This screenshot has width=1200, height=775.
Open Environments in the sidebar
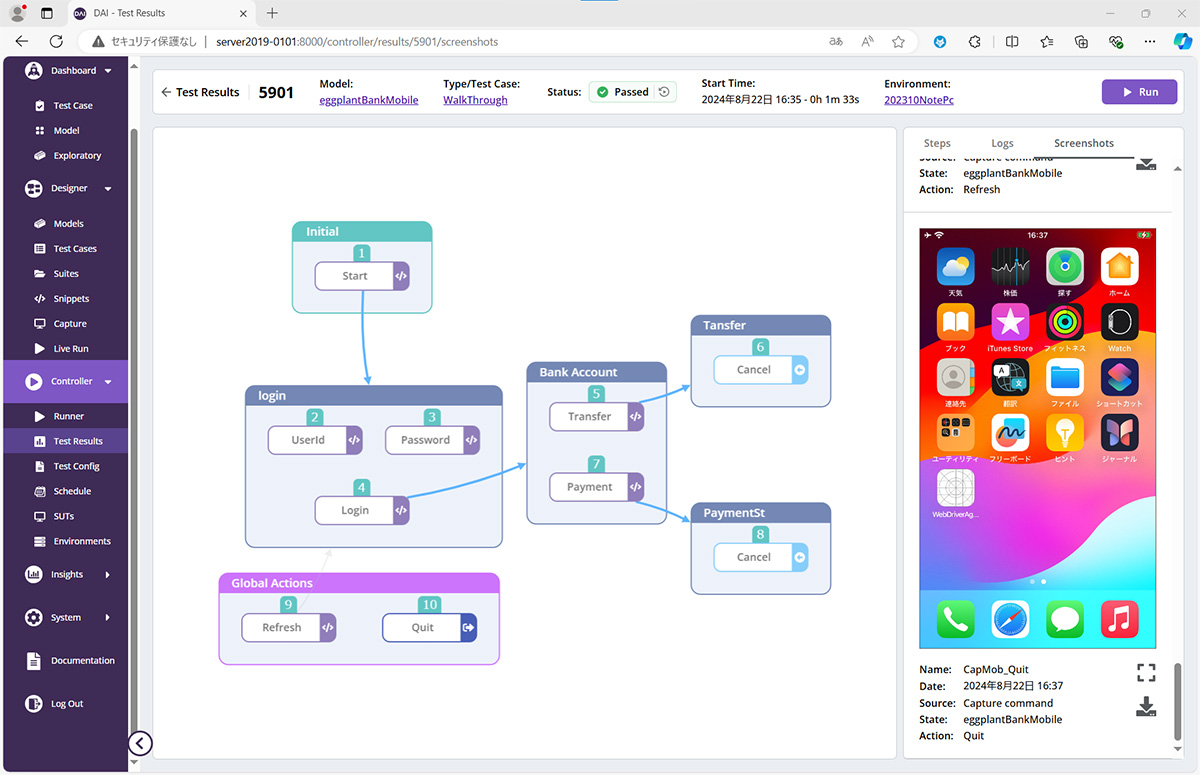(82, 541)
